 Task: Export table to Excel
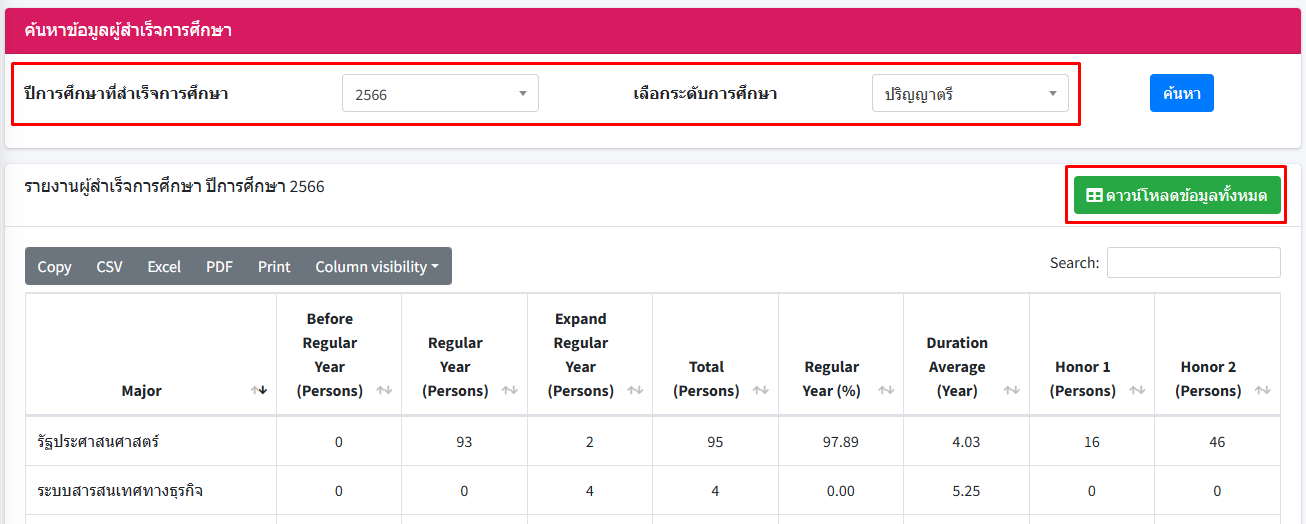(x=164, y=267)
